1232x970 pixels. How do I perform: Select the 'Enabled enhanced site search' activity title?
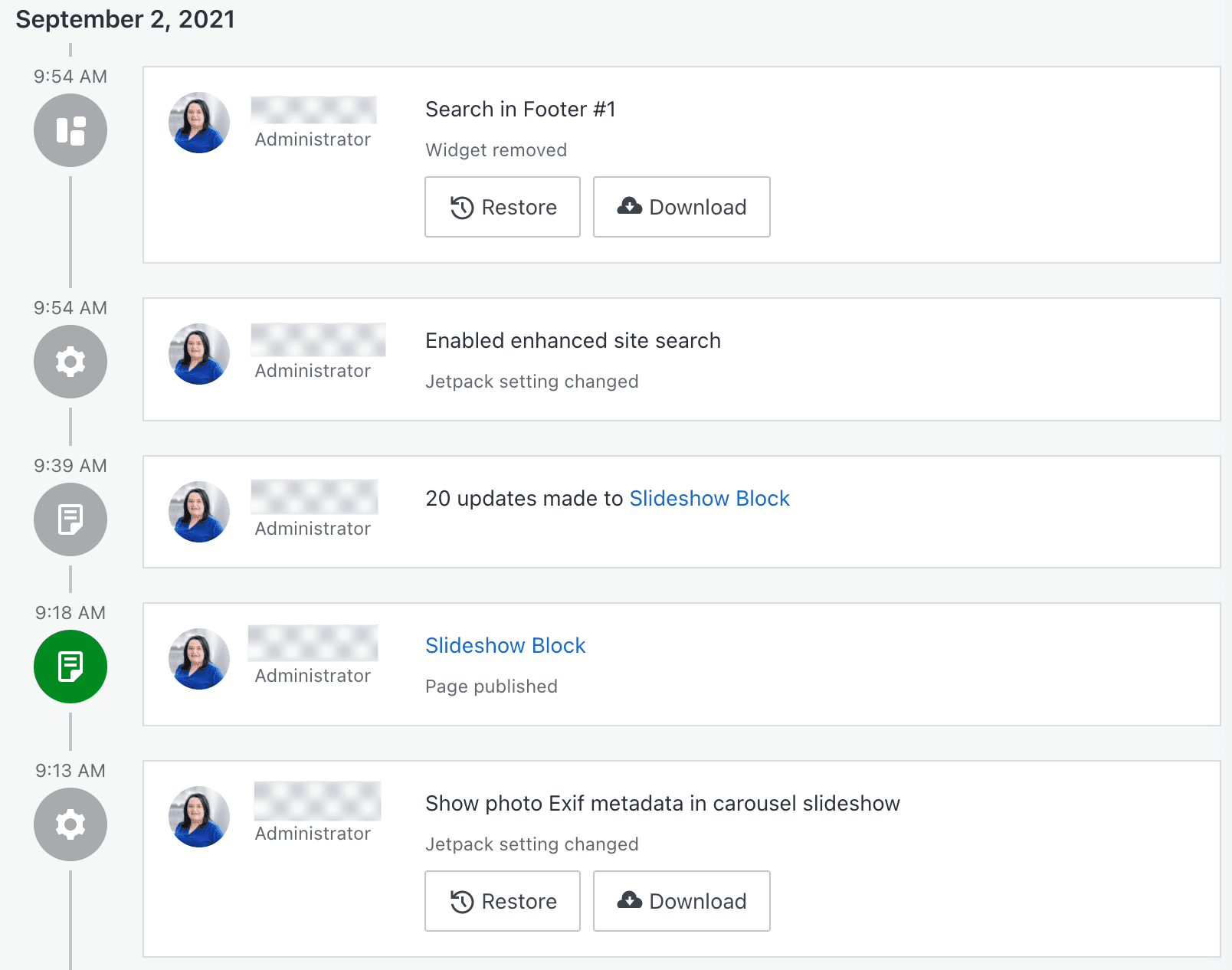coord(572,341)
